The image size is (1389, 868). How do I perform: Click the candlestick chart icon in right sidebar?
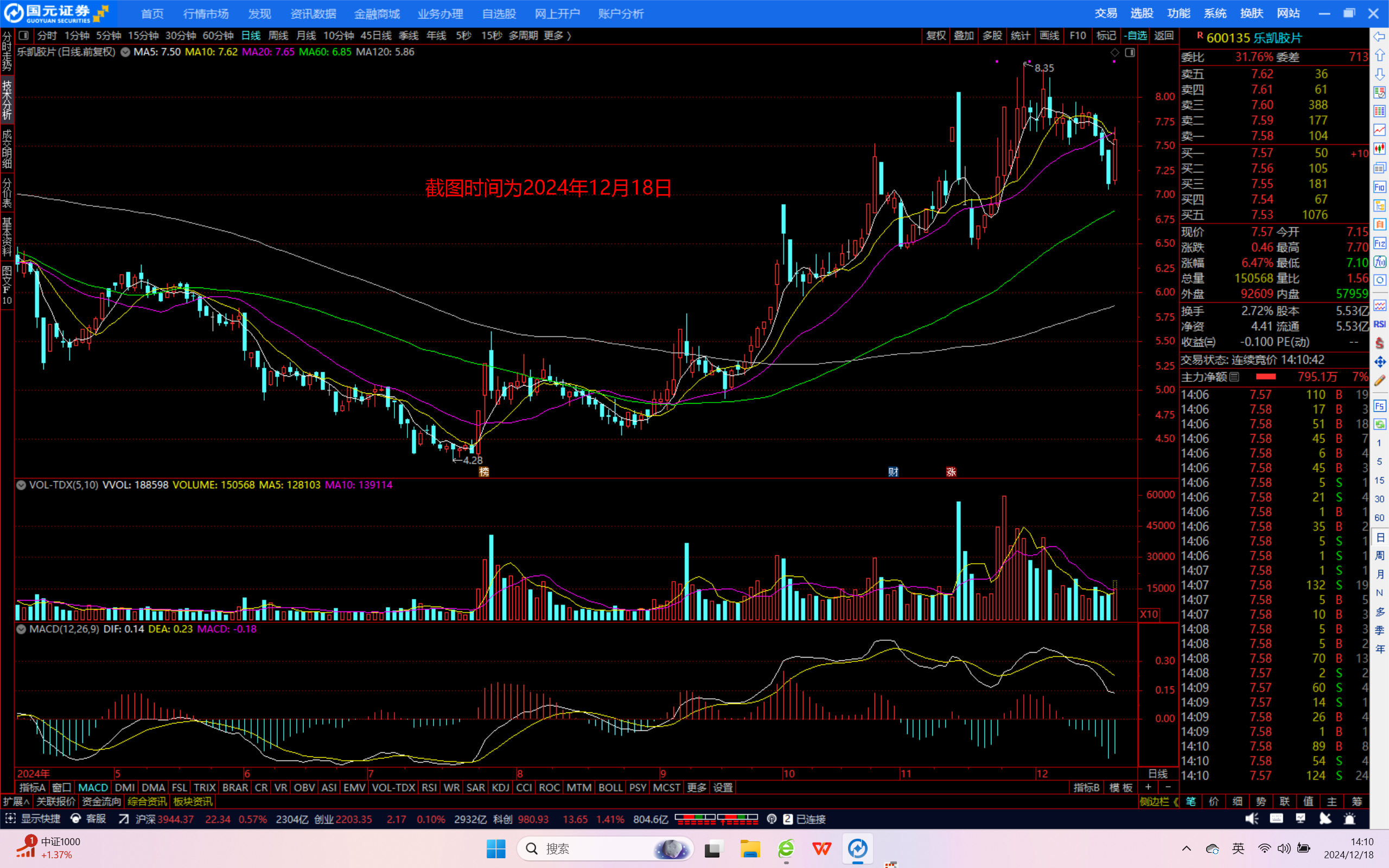[1379, 149]
